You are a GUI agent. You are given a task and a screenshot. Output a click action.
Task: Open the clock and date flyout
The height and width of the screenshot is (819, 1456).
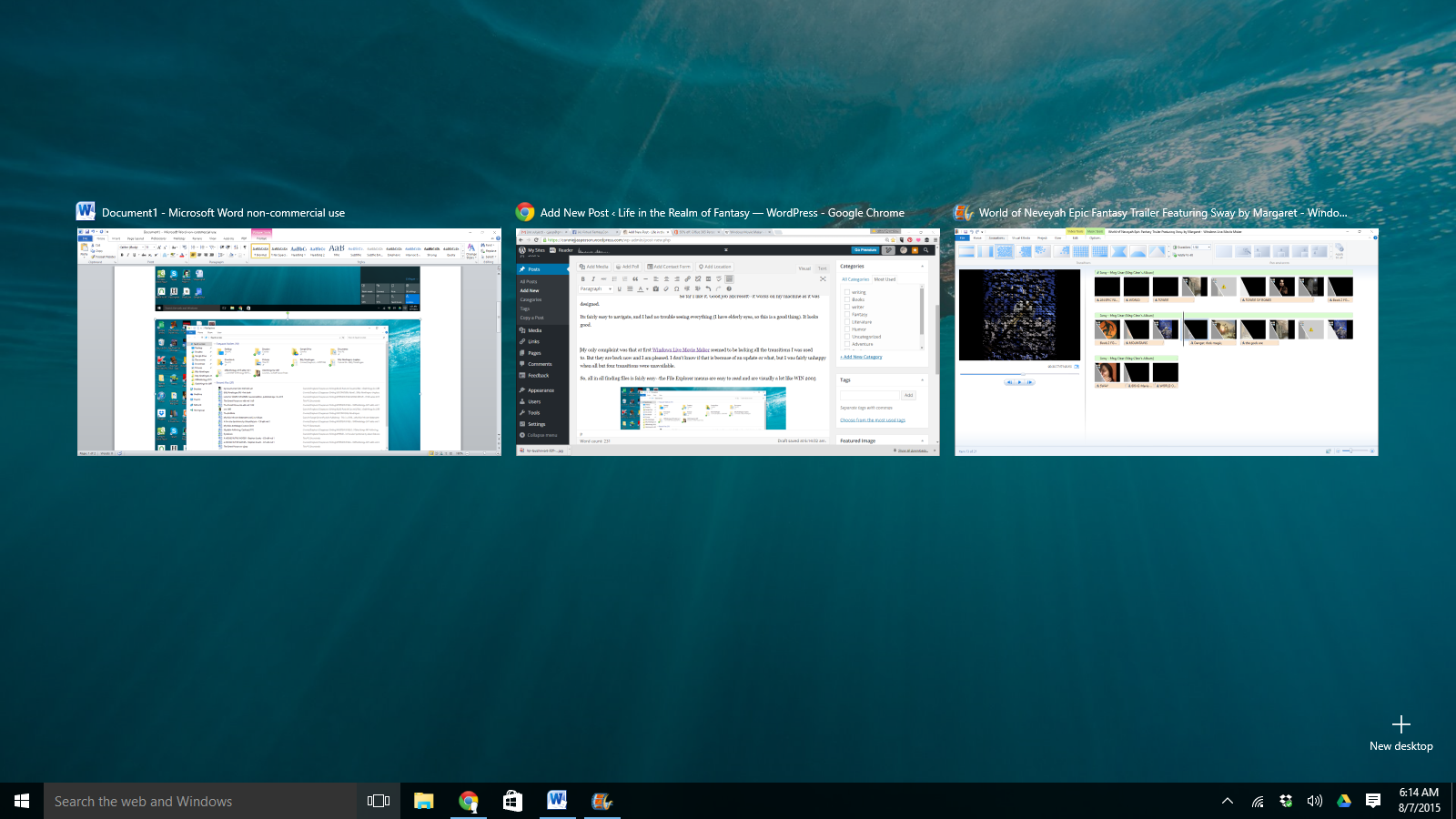point(1420,800)
